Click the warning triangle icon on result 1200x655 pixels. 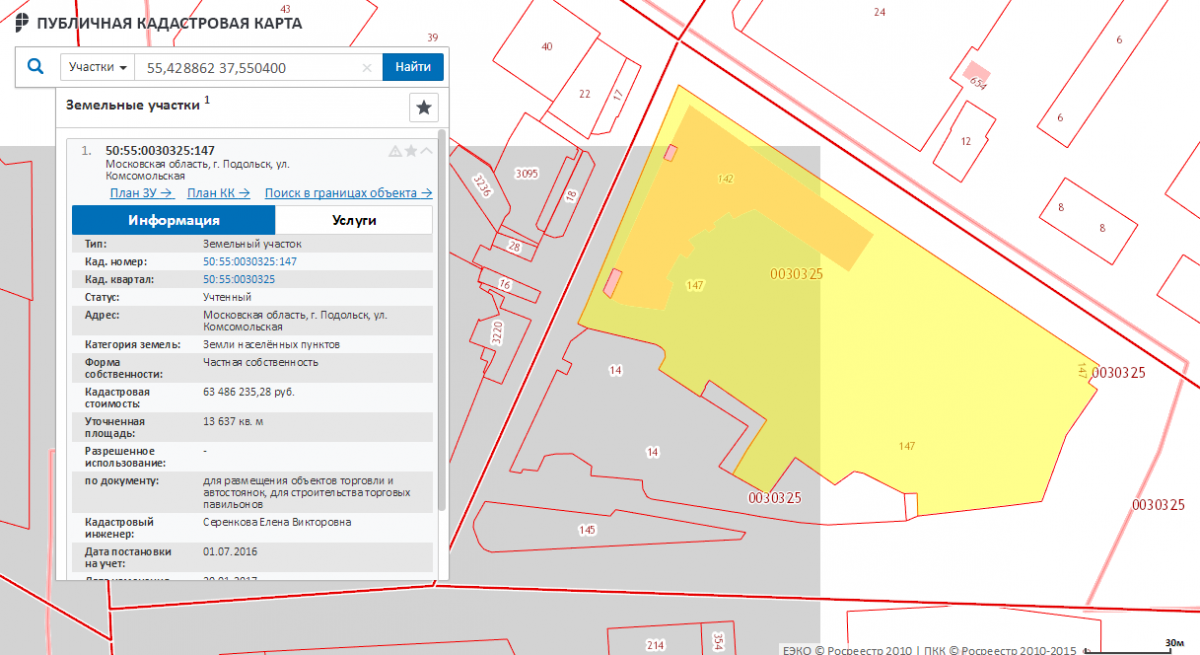[395, 151]
